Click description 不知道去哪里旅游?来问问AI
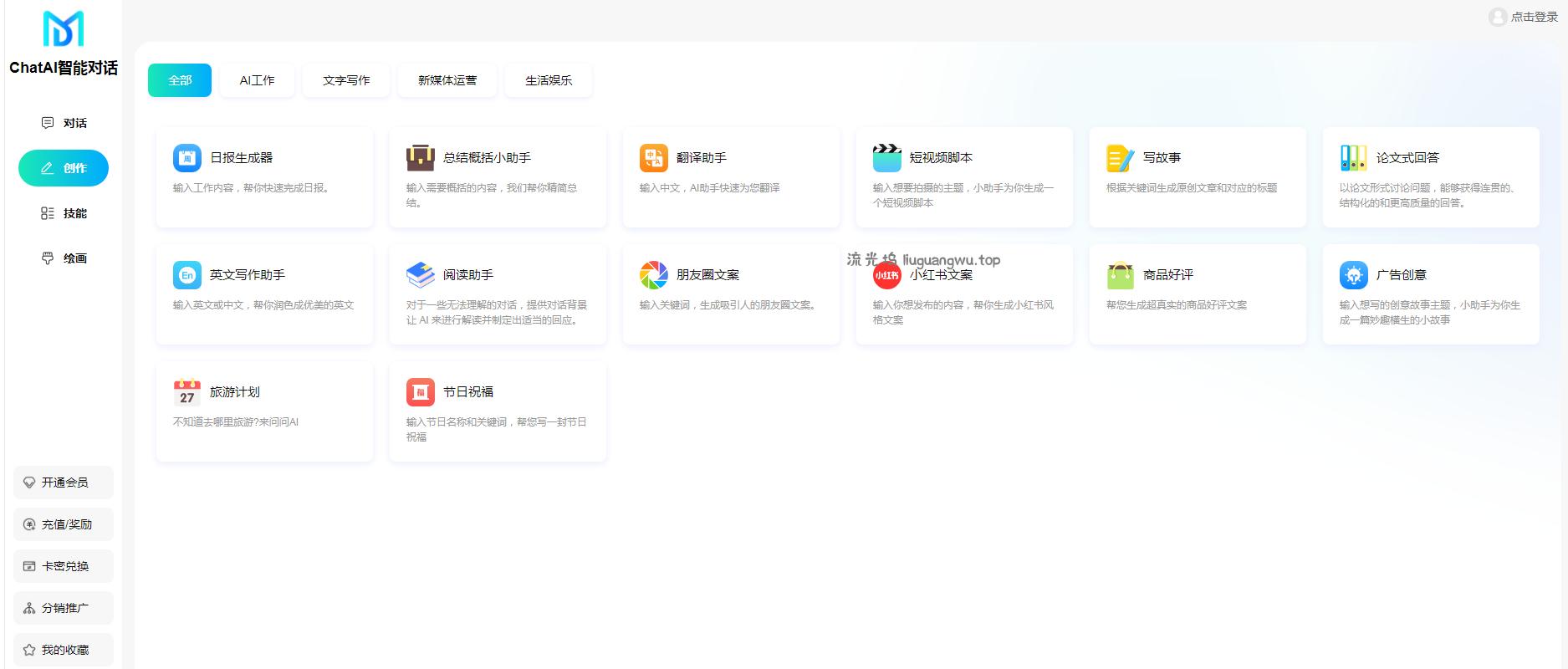Image resolution: width=1568 pixels, height=669 pixels. (x=236, y=422)
